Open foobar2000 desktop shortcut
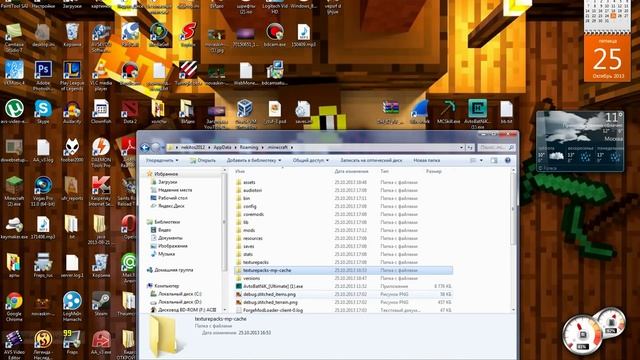Image resolution: width=640 pixels, height=360 pixels. click(x=72, y=149)
